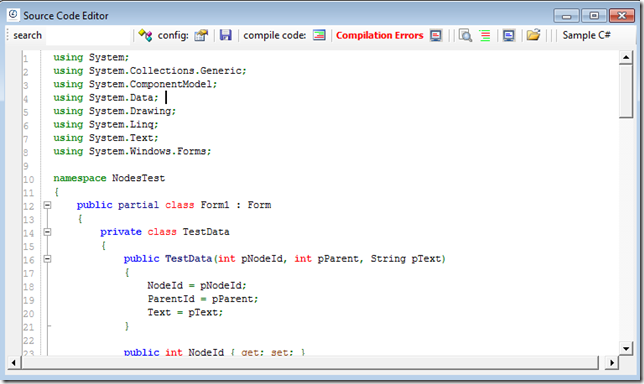The image size is (644, 384).
Task: Click the config label text
Action: tap(173, 36)
